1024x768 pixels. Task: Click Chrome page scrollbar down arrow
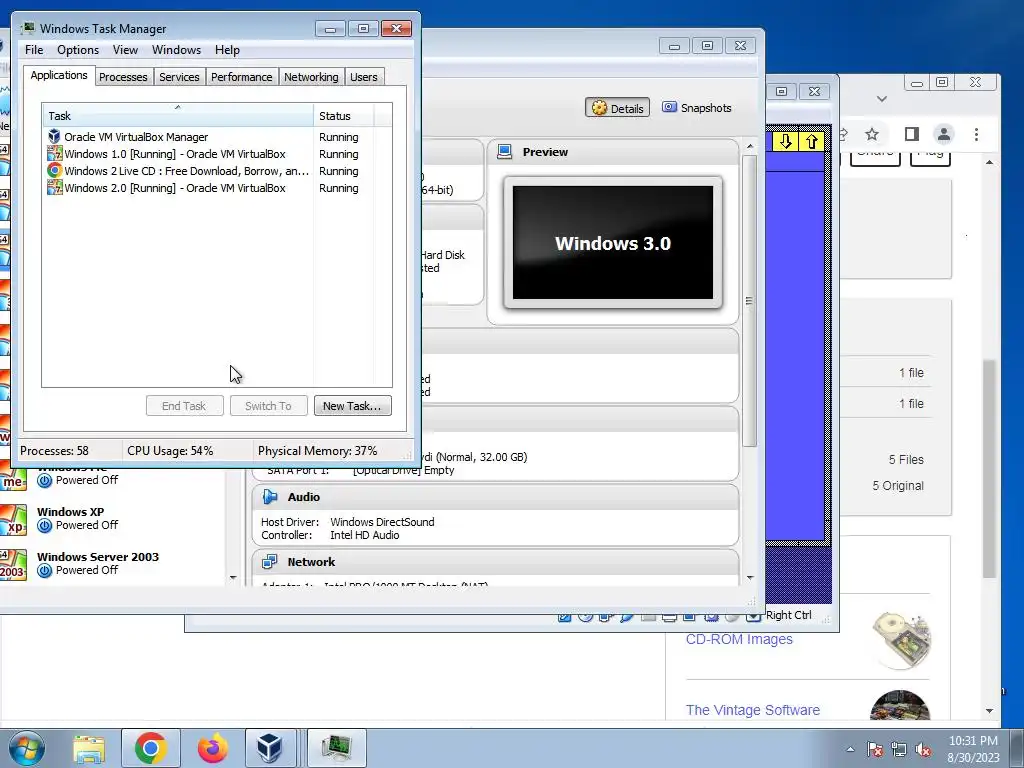pos(989,711)
